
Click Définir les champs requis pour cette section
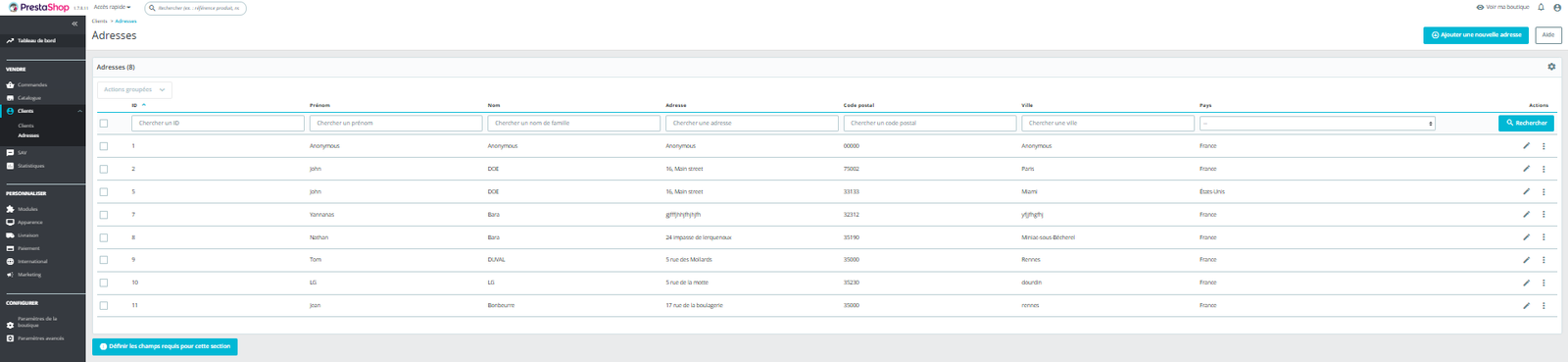pyautogui.click(x=165, y=346)
